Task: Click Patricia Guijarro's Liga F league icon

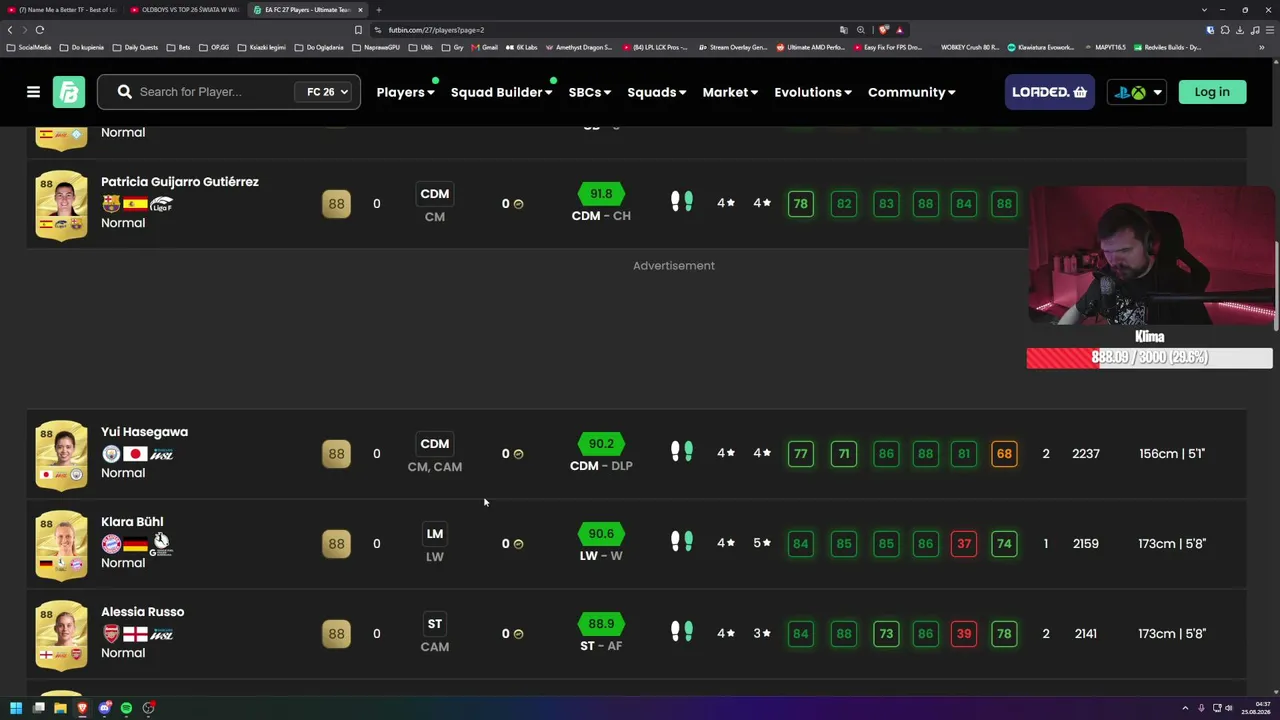Action: [x=161, y=204]
